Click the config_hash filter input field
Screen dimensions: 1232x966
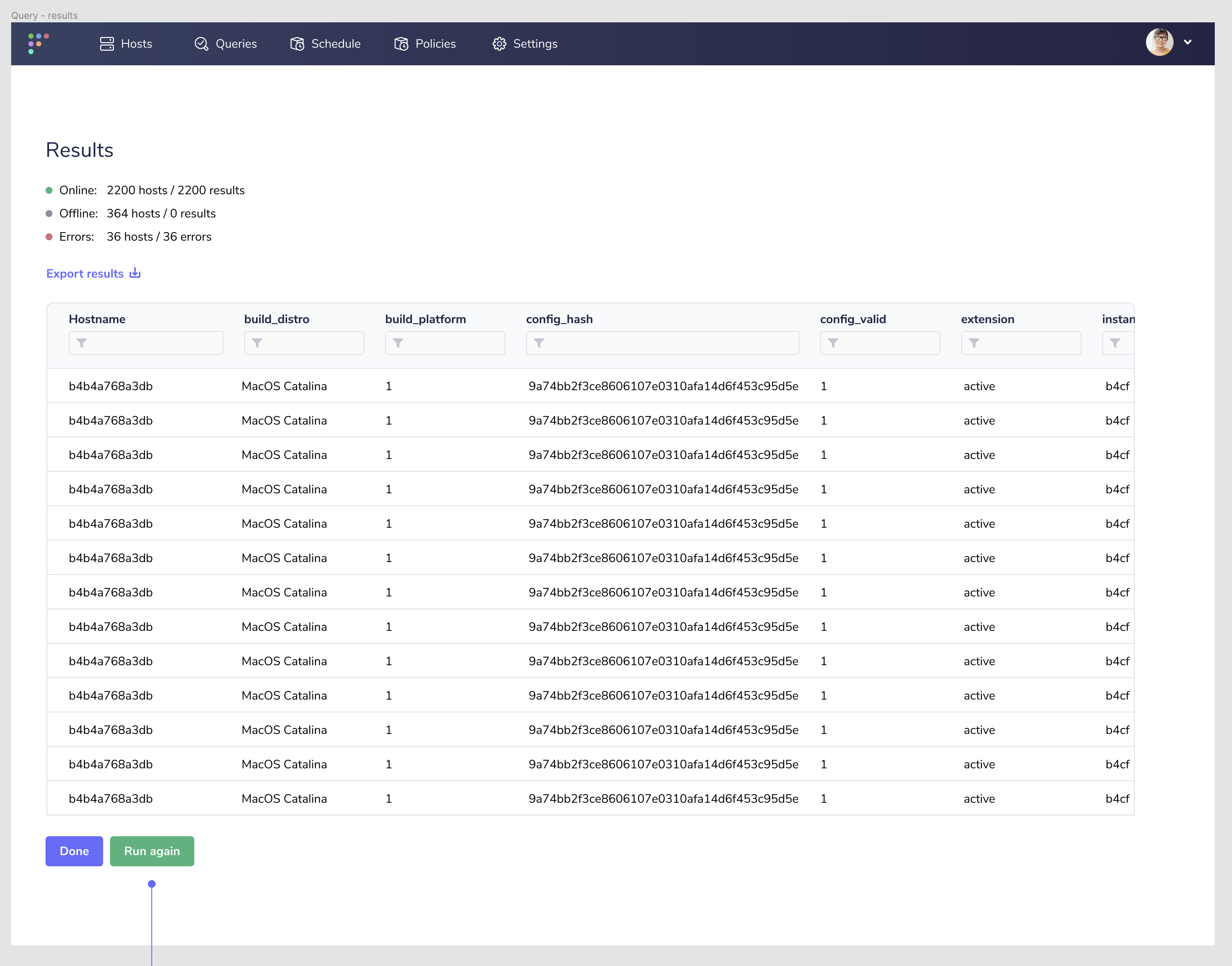[x=662, y=343]
